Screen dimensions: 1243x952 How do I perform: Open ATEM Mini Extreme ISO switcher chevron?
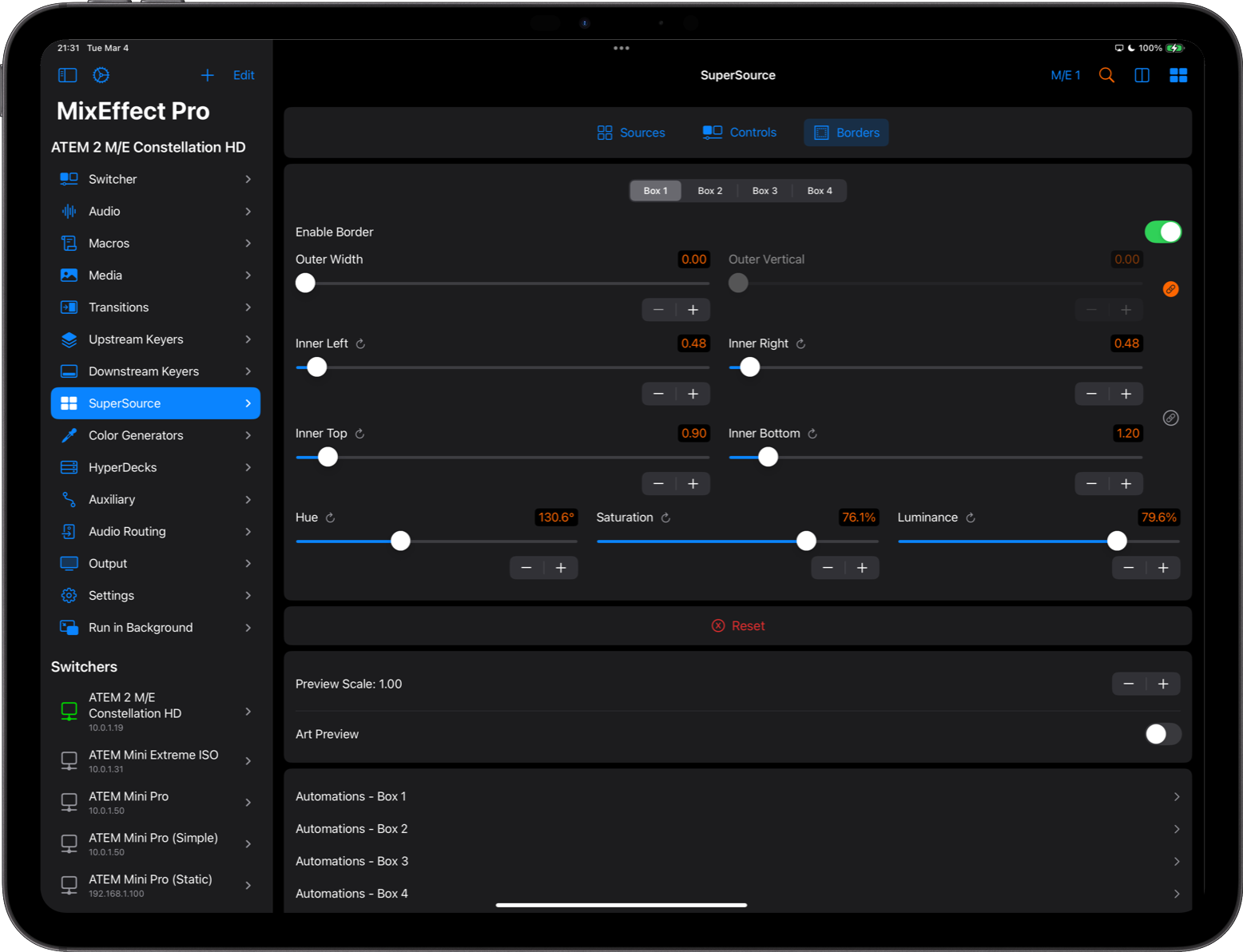click(x=248, y=761)
